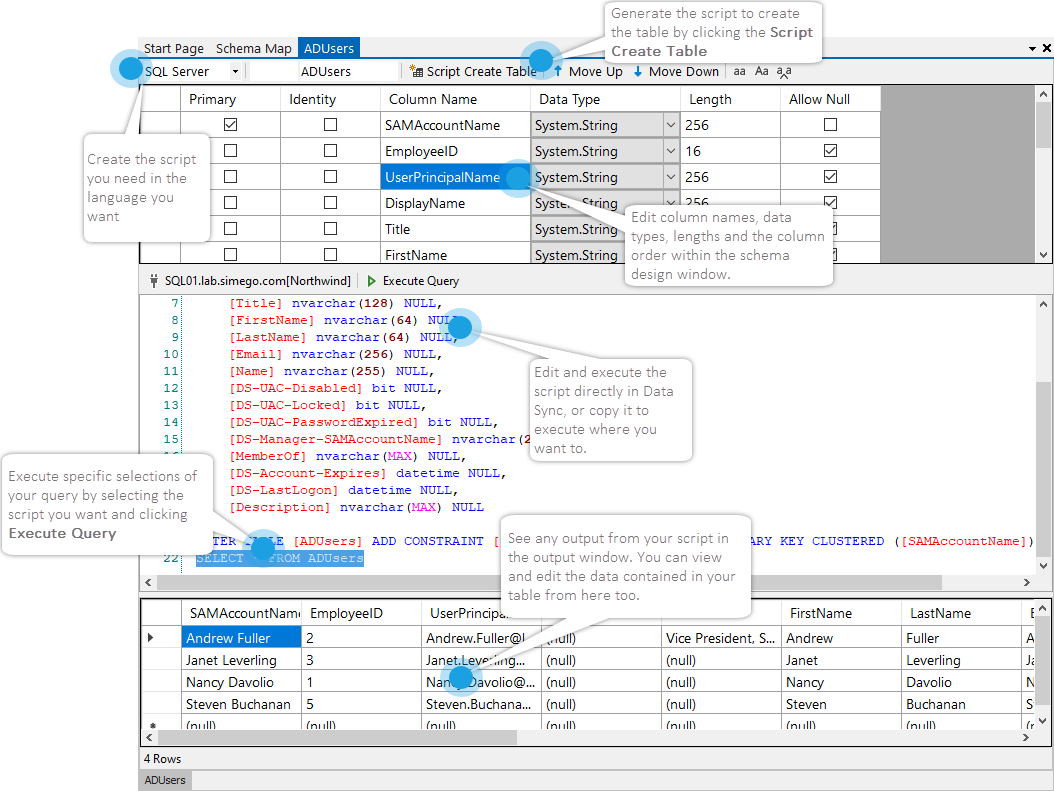Open Data Type dropdown for UserPrincipalName

coord(670,177)
